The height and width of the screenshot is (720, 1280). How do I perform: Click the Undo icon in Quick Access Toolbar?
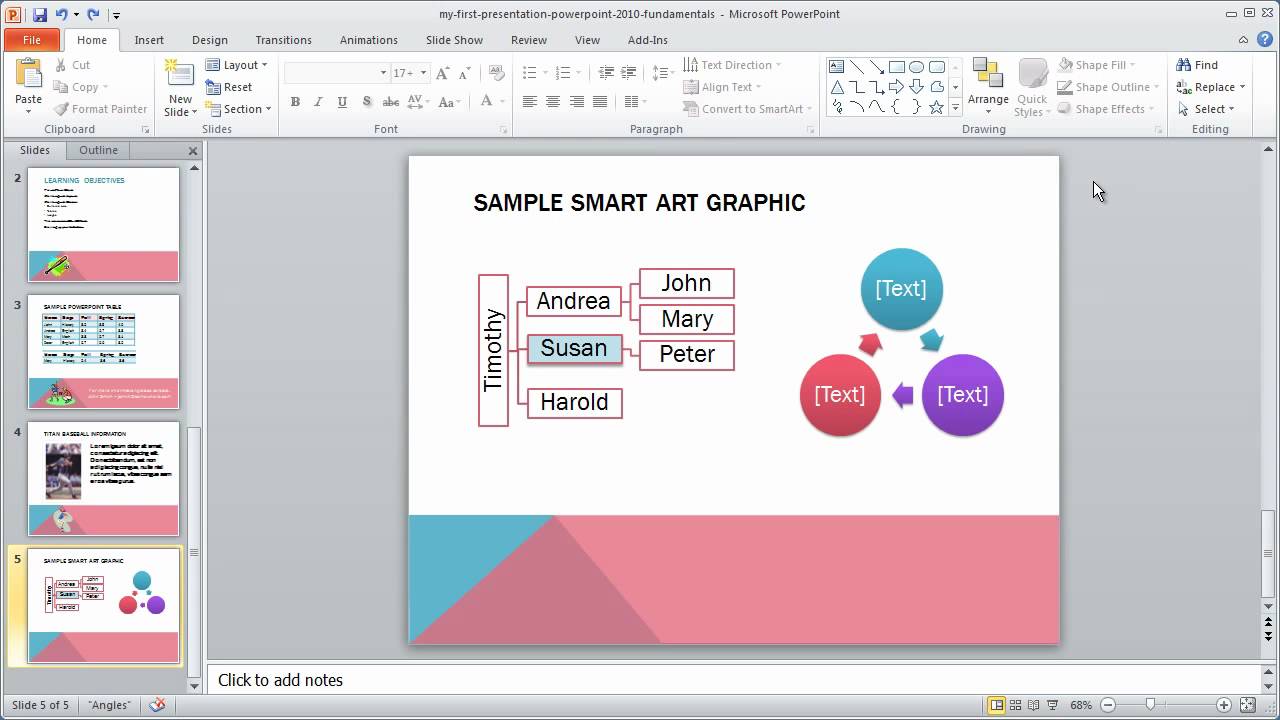62,15
